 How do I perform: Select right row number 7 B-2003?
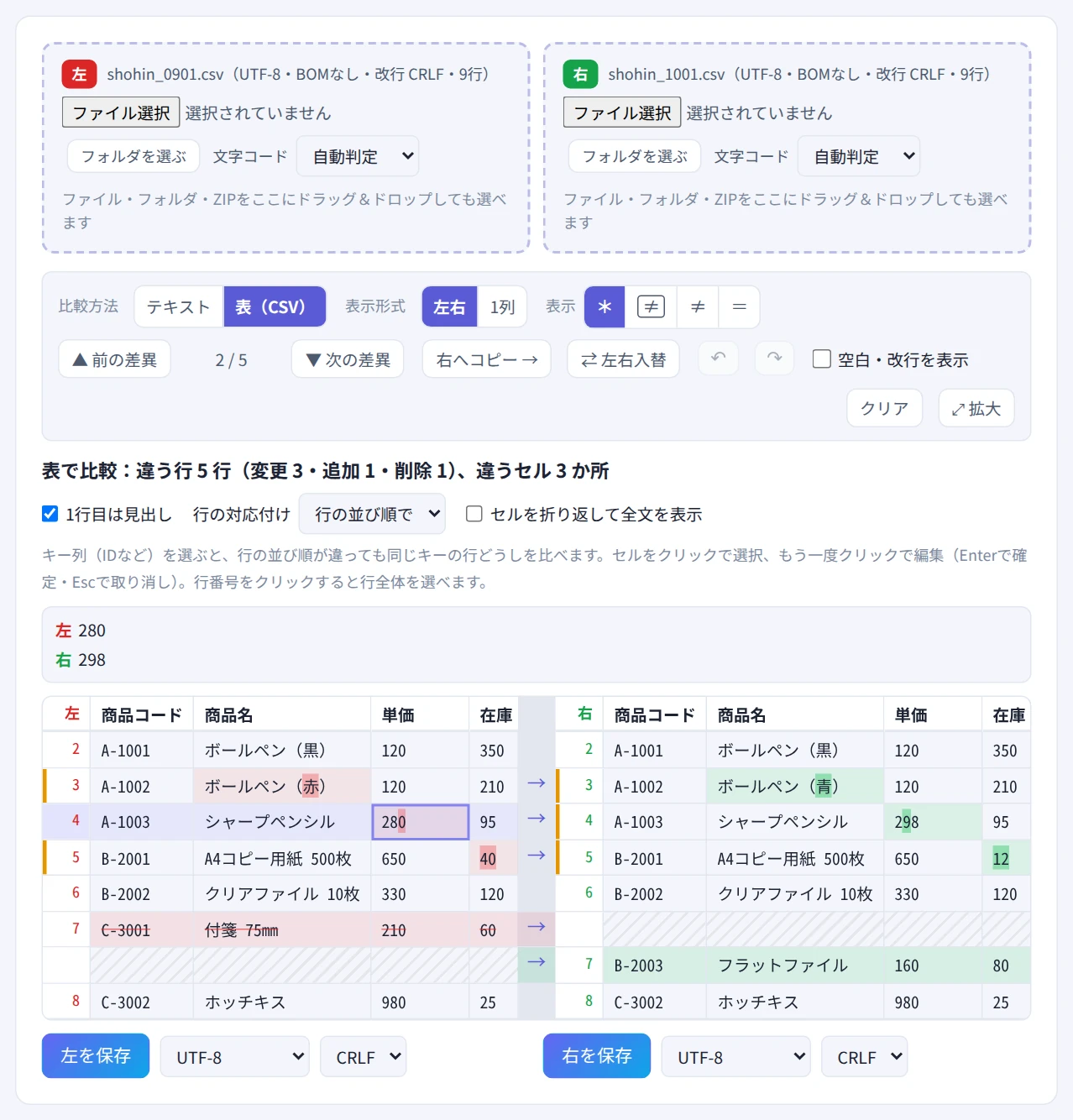click(x=580, y=964)
